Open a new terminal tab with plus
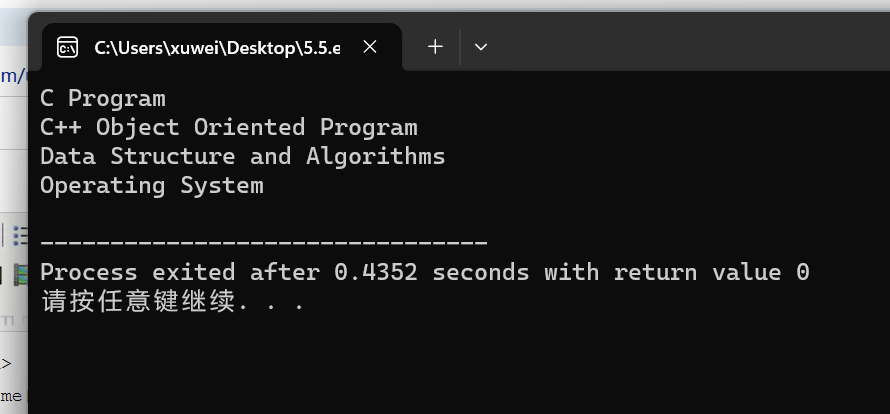890x414 pixels. click(435, 47)
